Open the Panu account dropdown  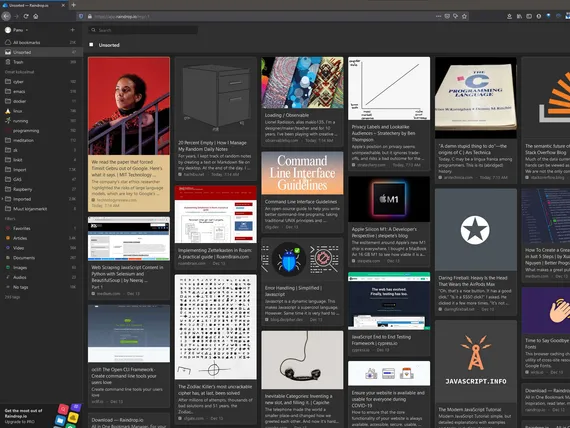click(17, 30)
